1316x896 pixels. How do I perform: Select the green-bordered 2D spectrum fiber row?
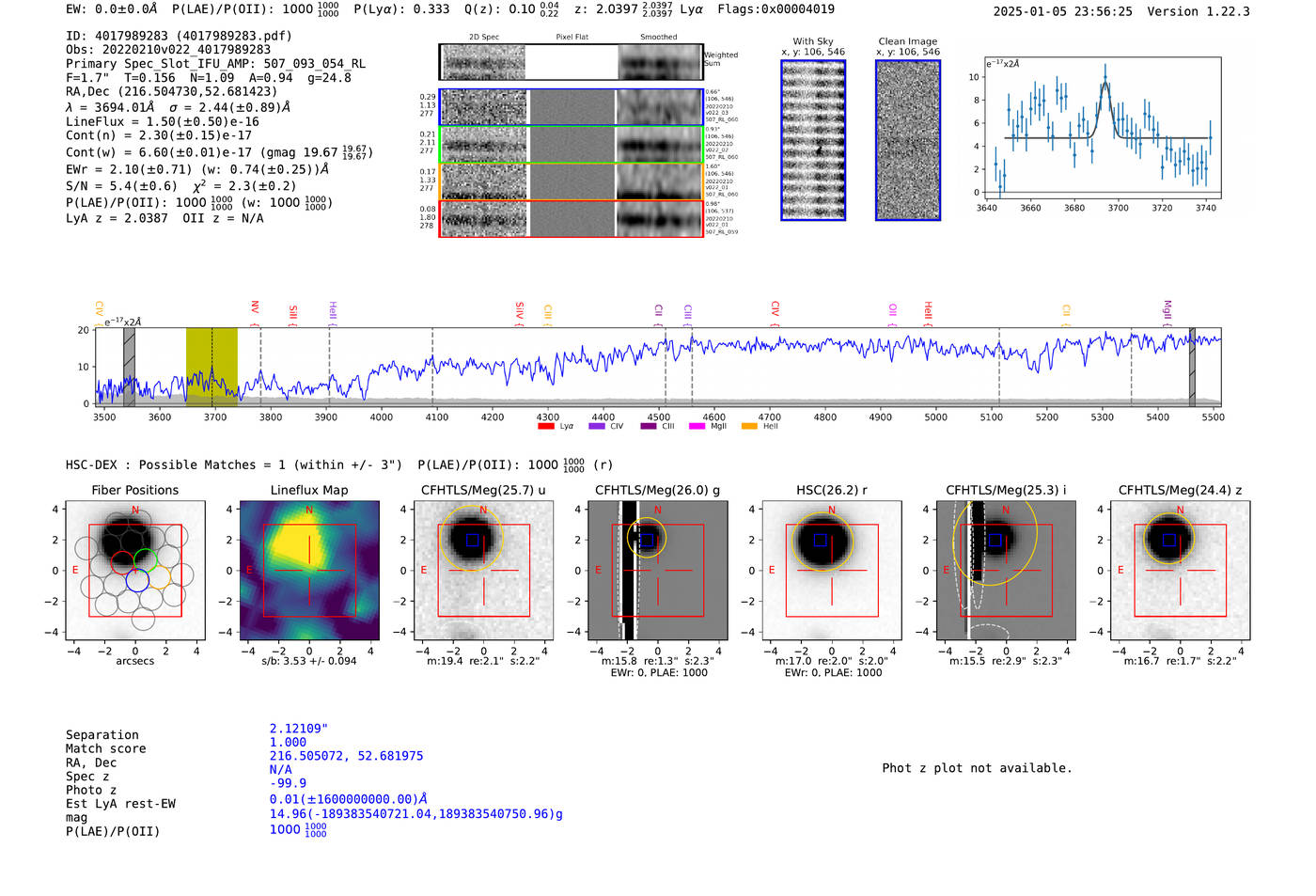[572, 145]
